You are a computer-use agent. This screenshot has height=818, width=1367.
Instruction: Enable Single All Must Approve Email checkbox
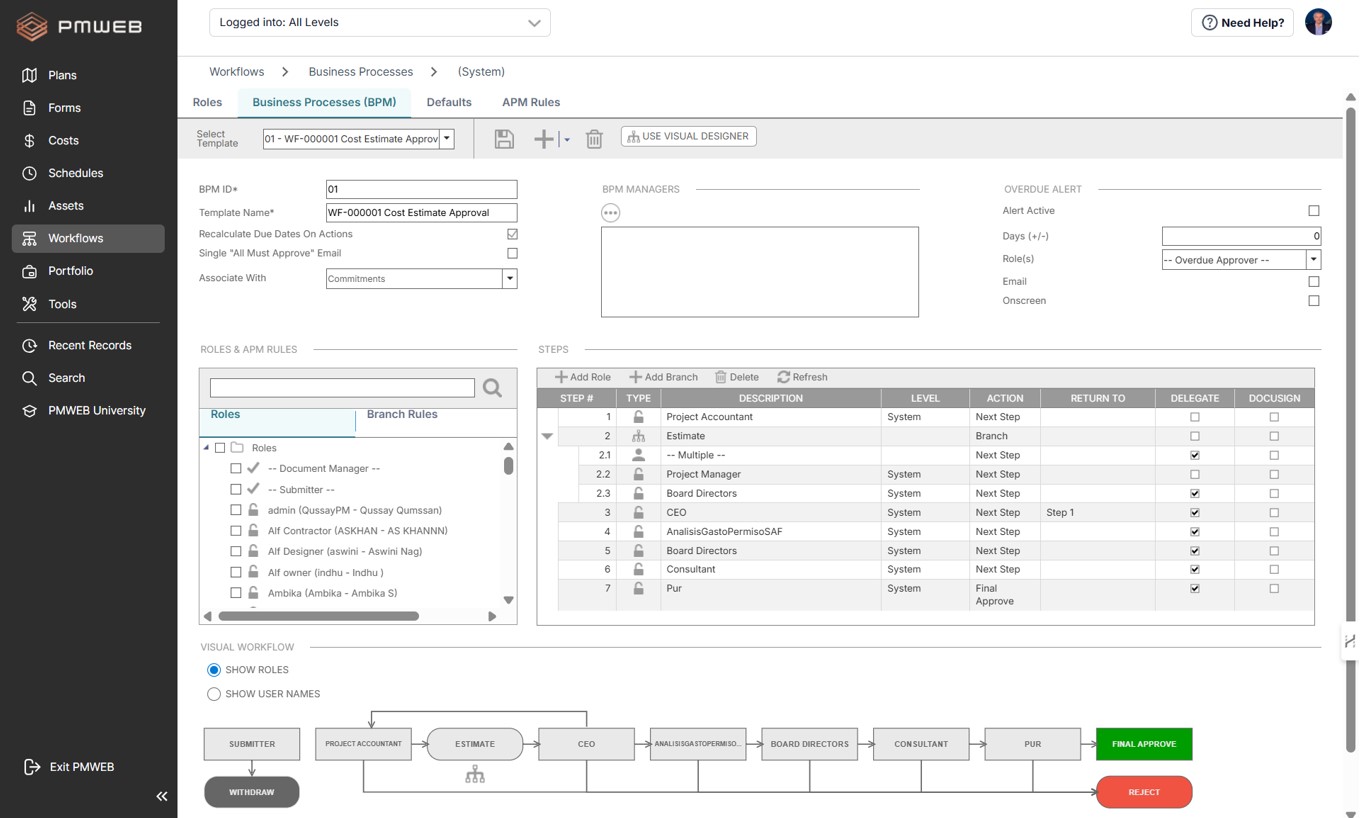(512, 253)
